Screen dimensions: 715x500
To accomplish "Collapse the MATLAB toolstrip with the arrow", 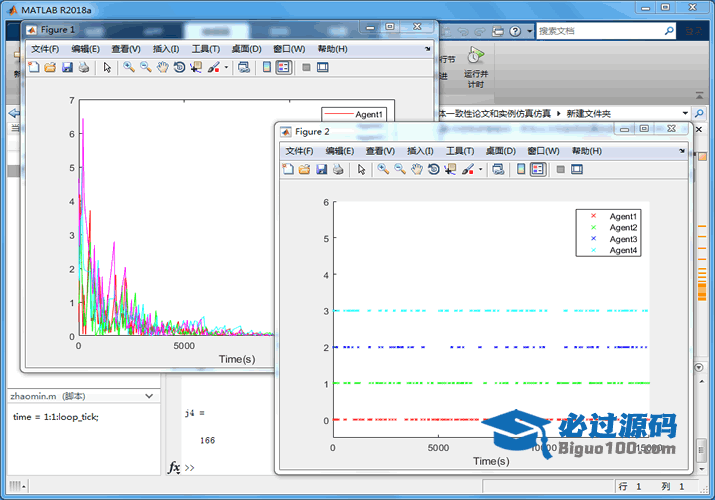I will 699,96.
